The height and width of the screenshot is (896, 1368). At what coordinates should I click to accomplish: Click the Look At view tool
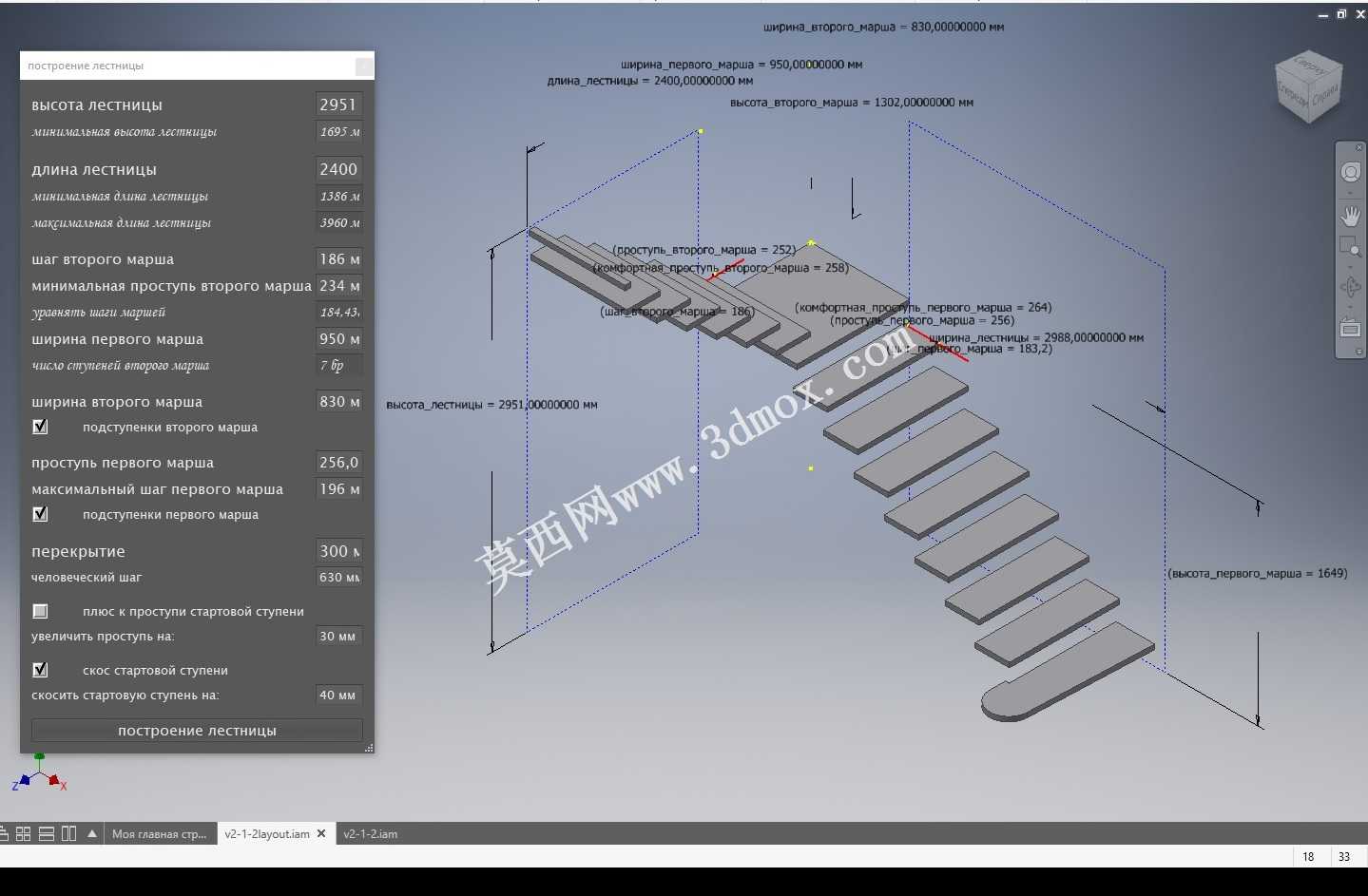1350,328
